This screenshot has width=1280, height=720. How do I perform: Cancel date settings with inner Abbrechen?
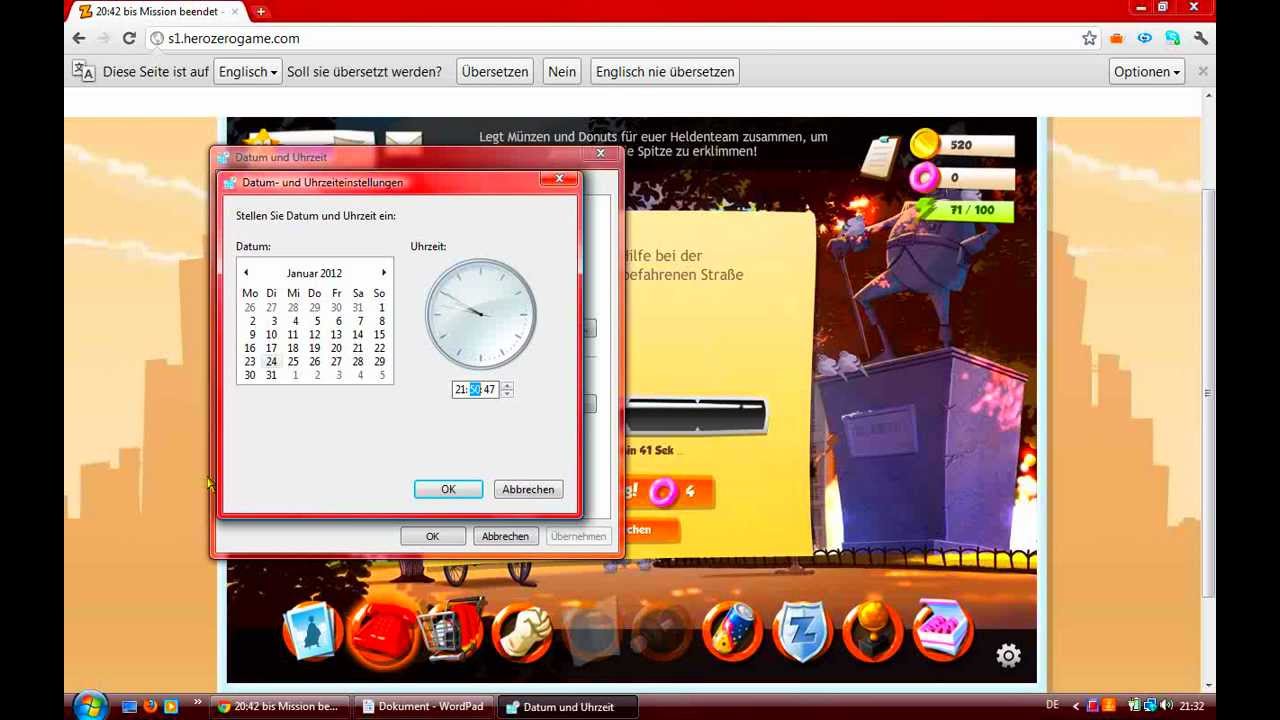point(528,489)
